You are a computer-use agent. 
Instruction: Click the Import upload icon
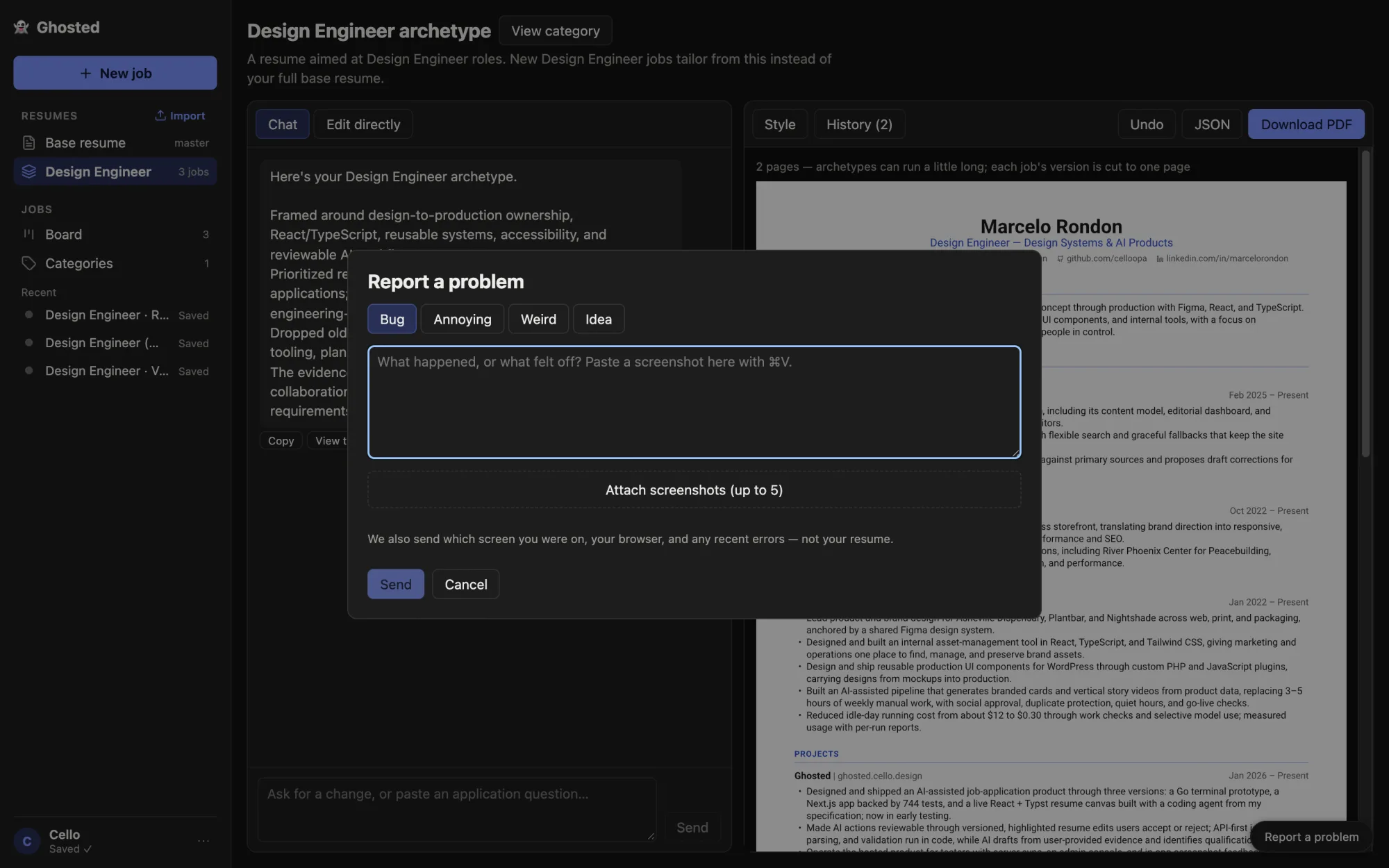(x=160, y=115)
